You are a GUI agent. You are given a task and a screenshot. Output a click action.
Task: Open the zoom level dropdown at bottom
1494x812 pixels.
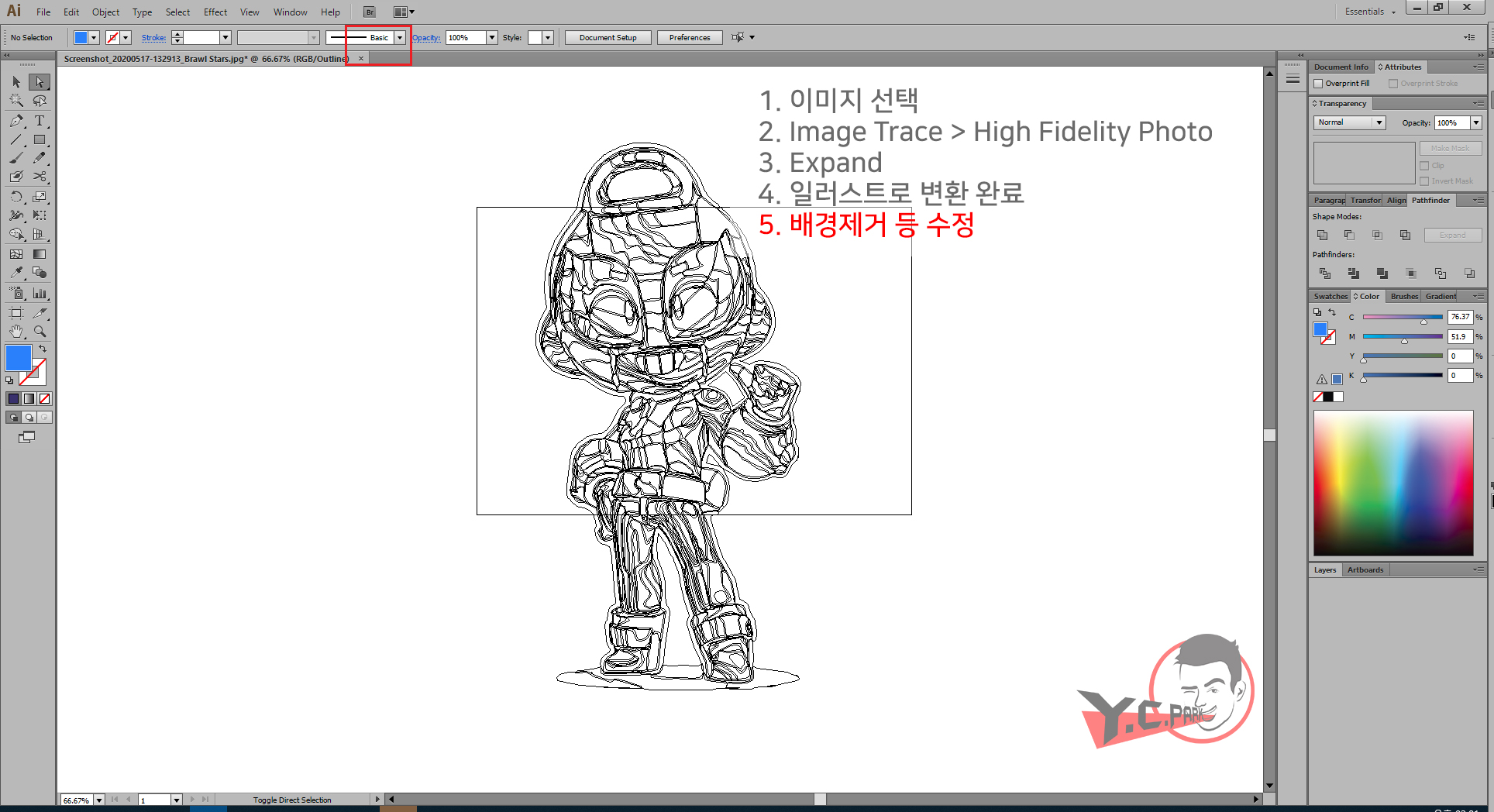point(99,800)
